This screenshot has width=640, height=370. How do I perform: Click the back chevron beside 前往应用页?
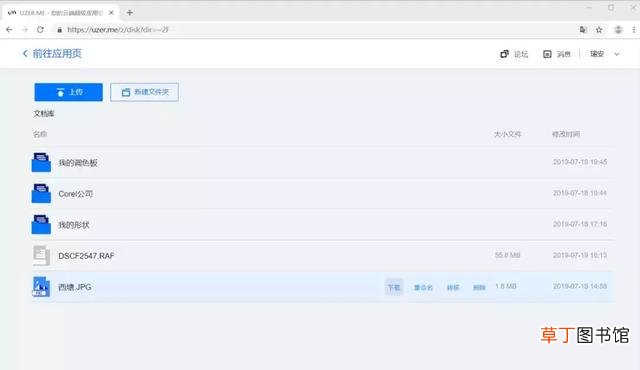pos(25,53)
